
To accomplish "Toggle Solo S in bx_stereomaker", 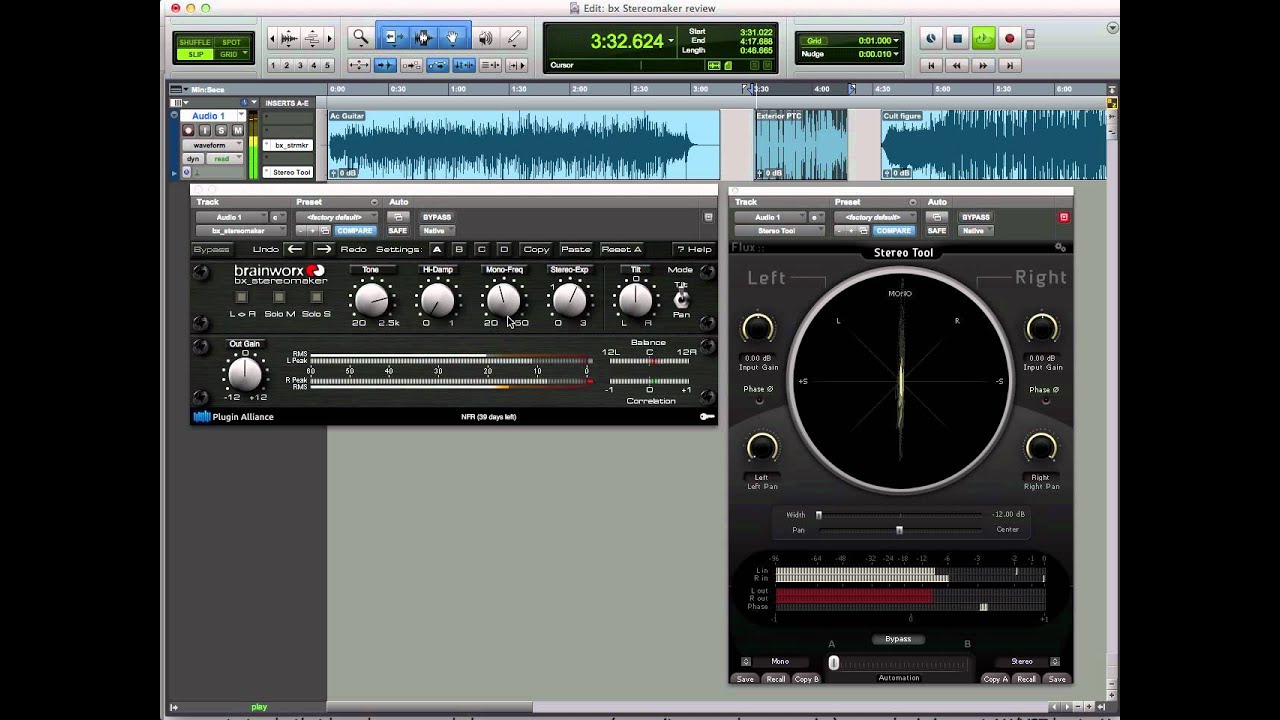I will tap(316, 297).
